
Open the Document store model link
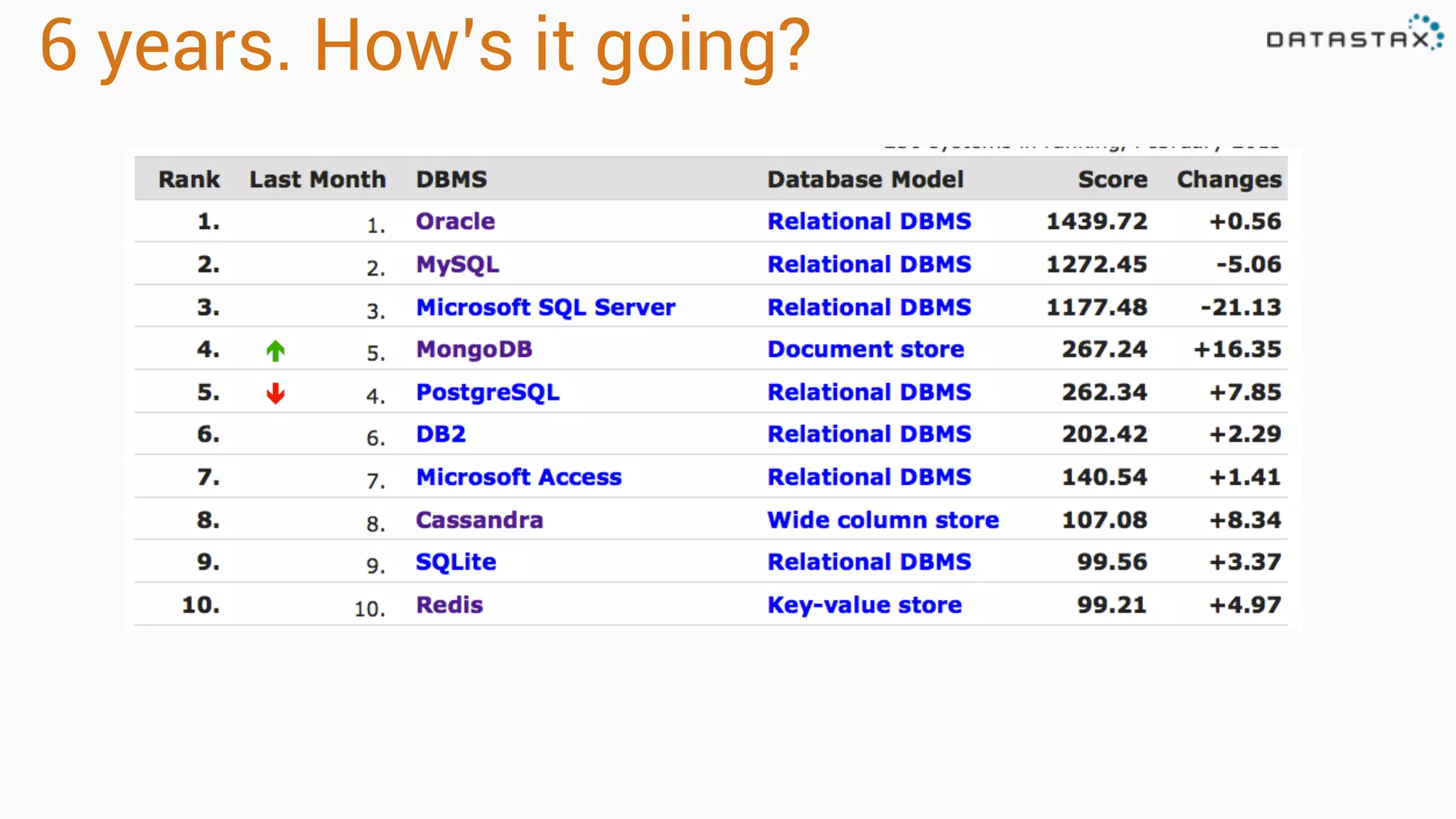tap(865, 349)
